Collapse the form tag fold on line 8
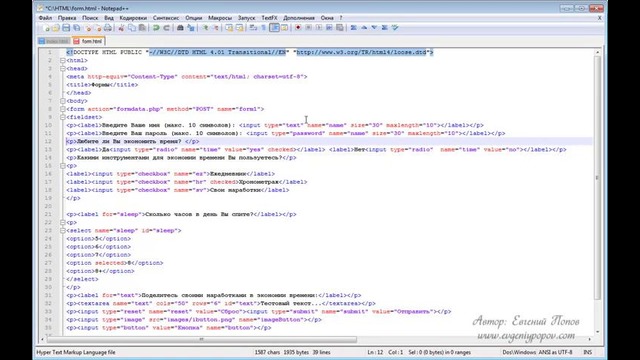 pyautogui.click(x=63, y=109)
